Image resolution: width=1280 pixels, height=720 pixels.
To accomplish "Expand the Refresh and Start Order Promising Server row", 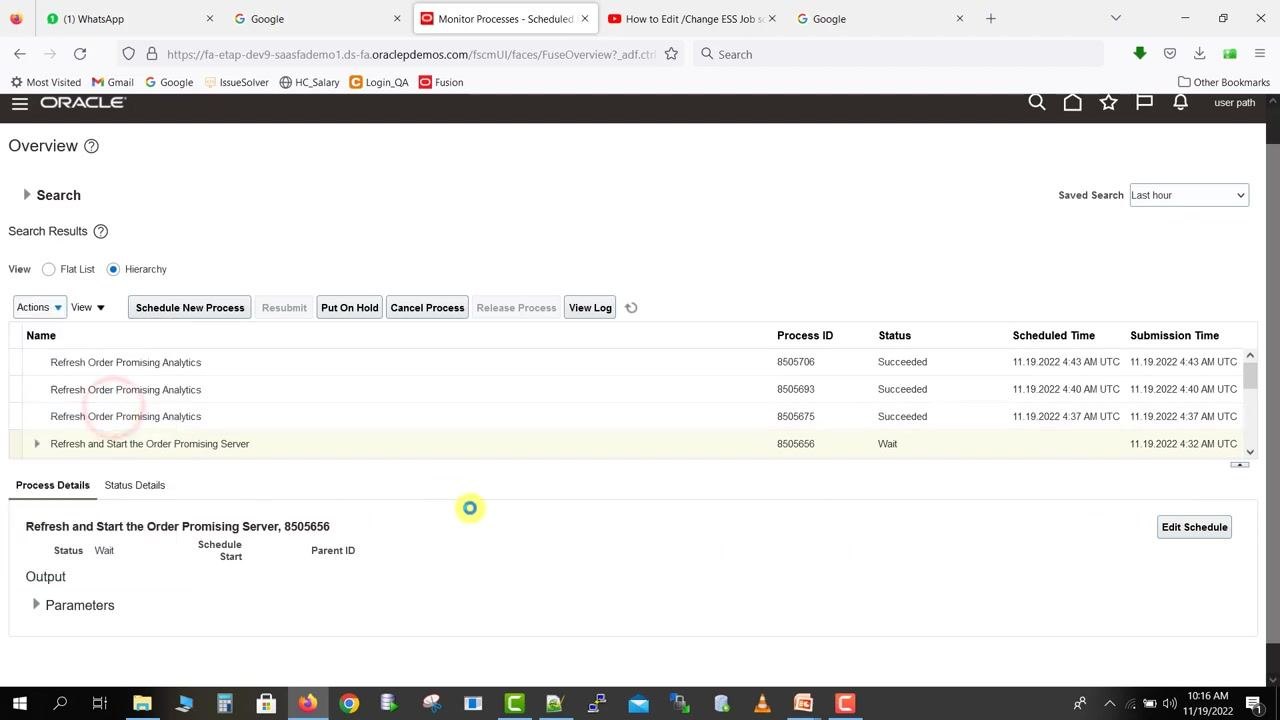I will pos(37,444).
